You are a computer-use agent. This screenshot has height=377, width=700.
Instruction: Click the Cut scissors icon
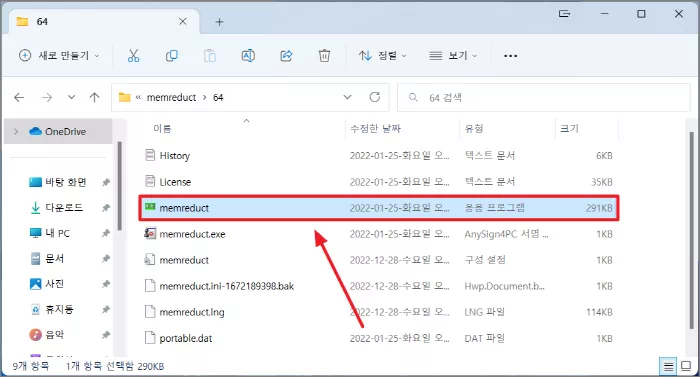[x=133, y=56]
